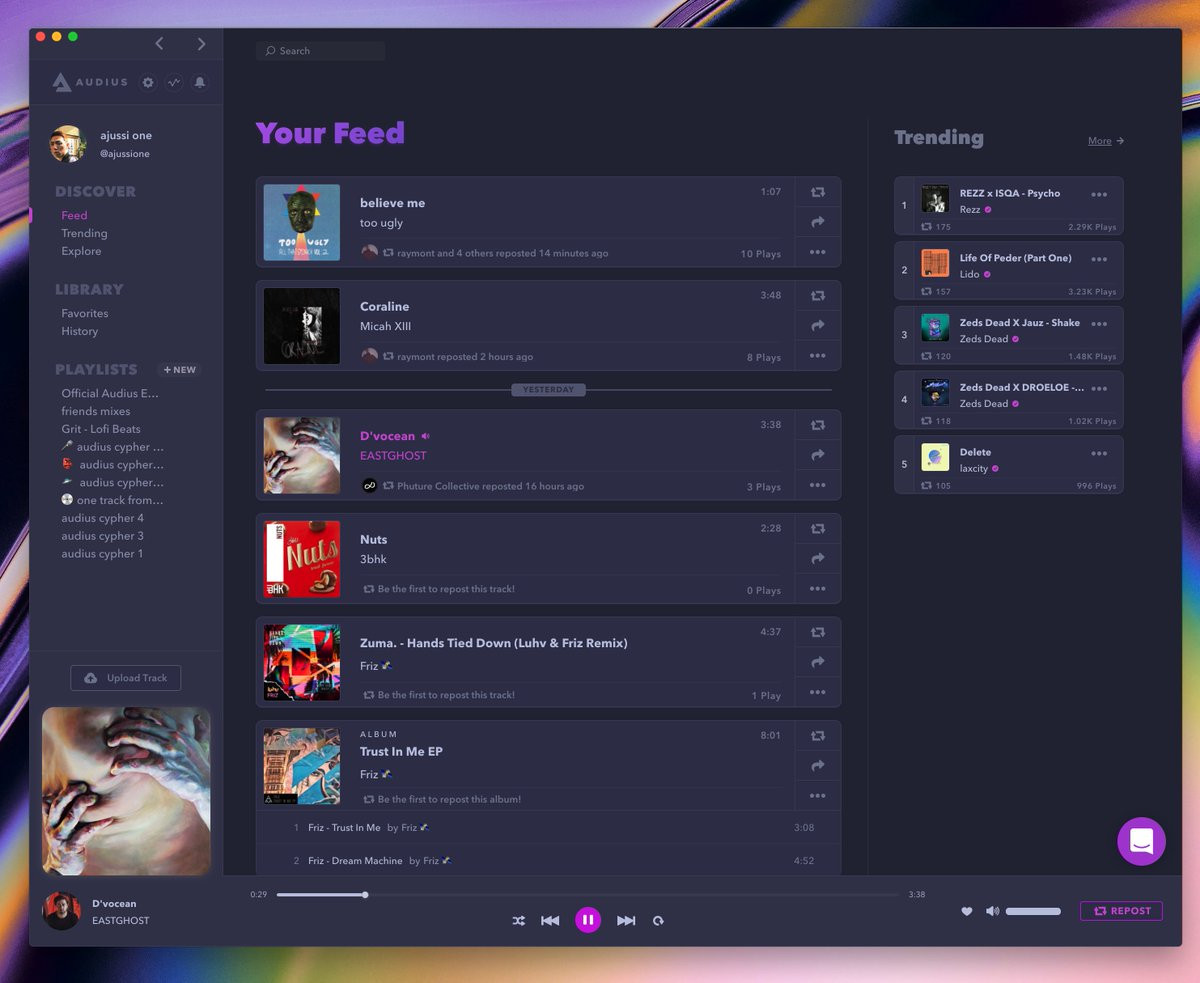Open the chat bubble widget
This screenshot has width=1200, height=983.
tap(1141, 841)
